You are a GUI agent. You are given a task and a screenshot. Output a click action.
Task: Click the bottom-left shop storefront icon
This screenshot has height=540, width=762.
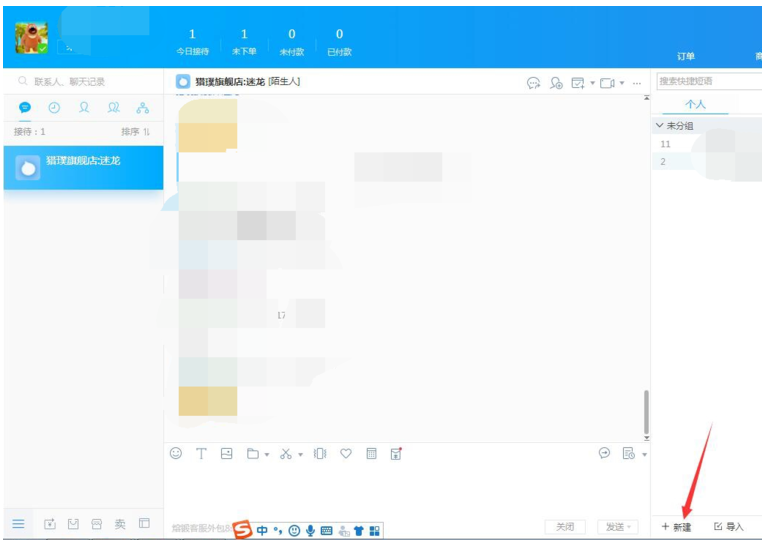tap(97, 523)
